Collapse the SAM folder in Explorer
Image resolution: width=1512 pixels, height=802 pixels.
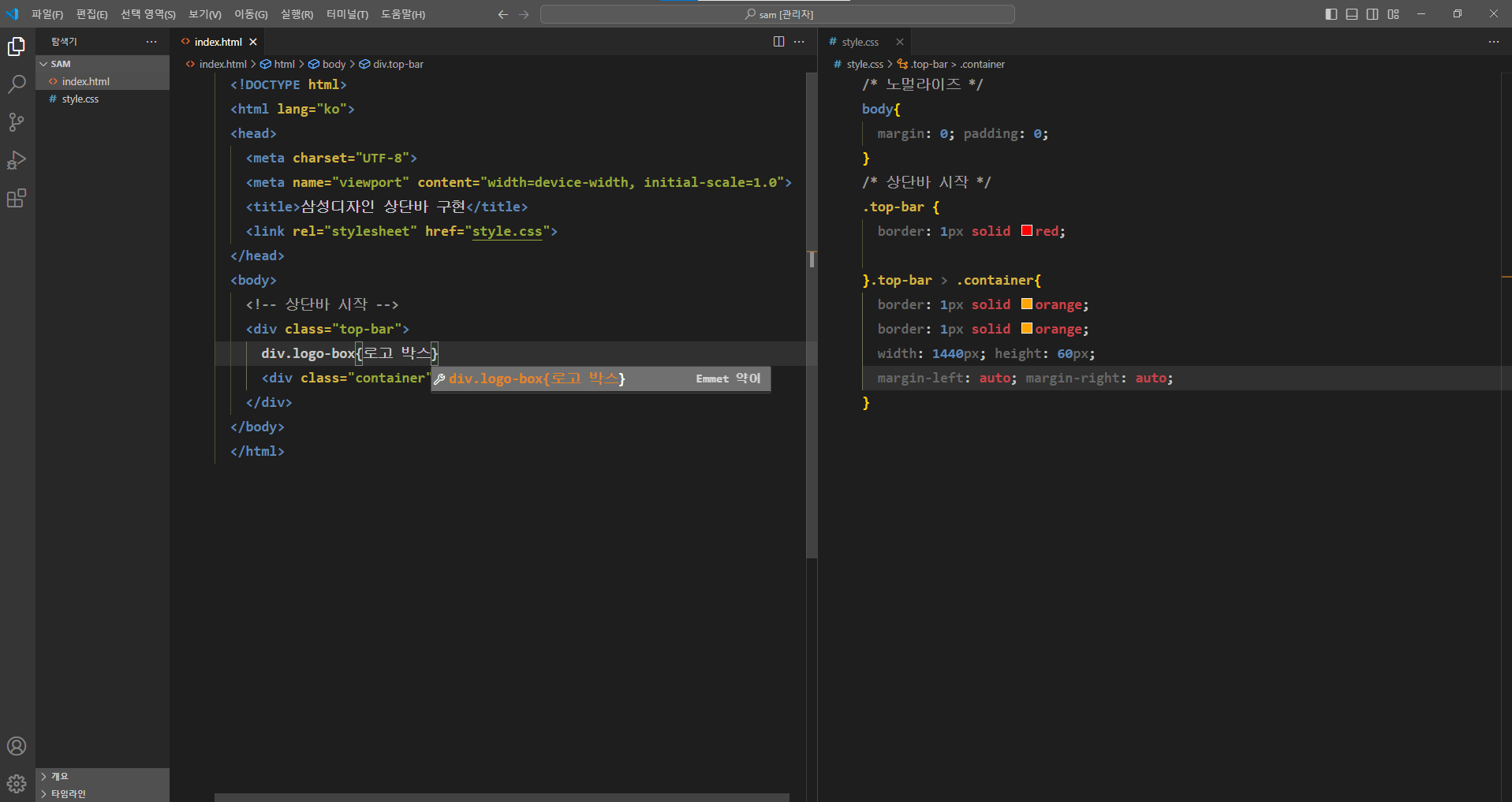click(103, 64)
